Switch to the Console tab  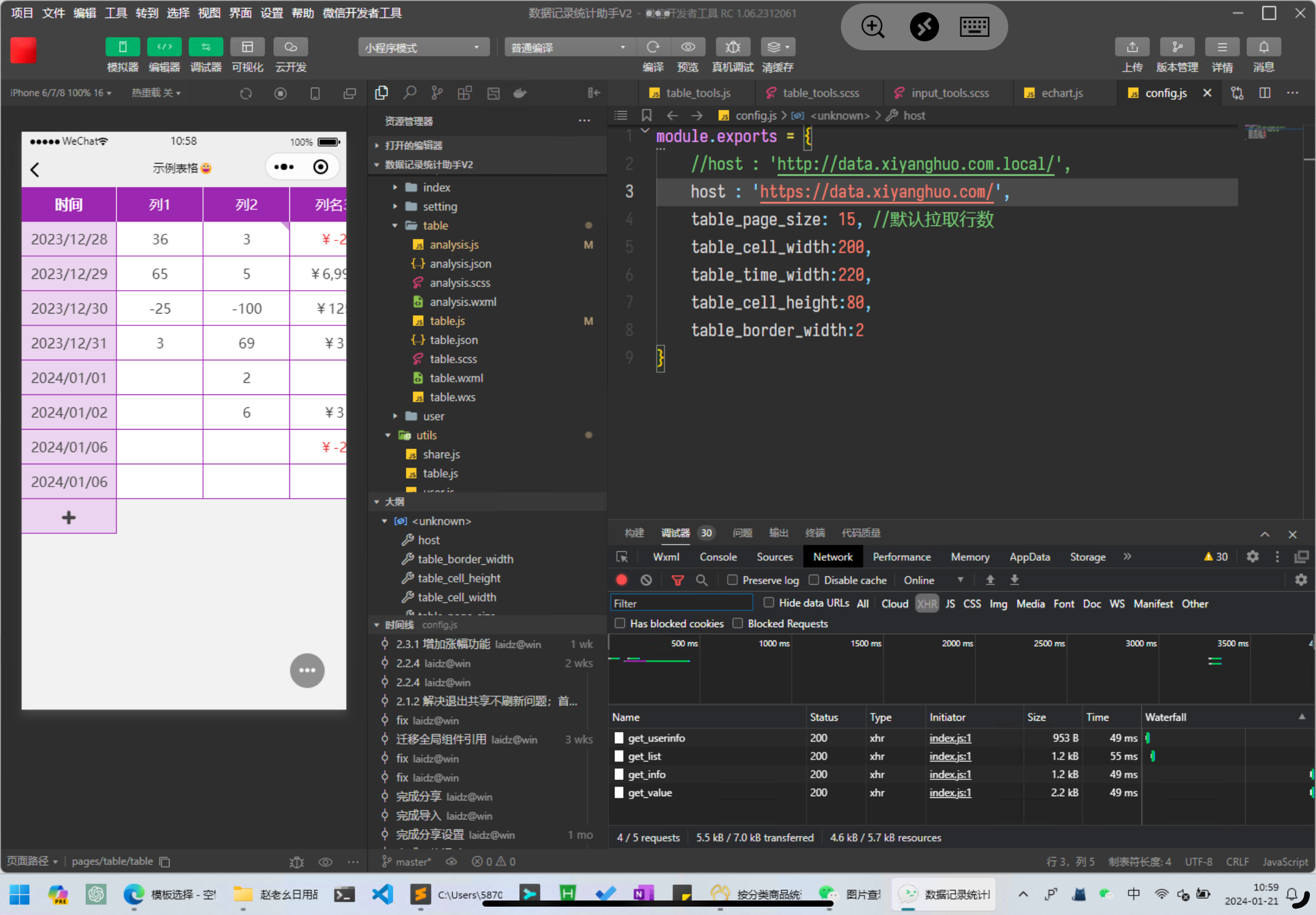pos(717,557)
